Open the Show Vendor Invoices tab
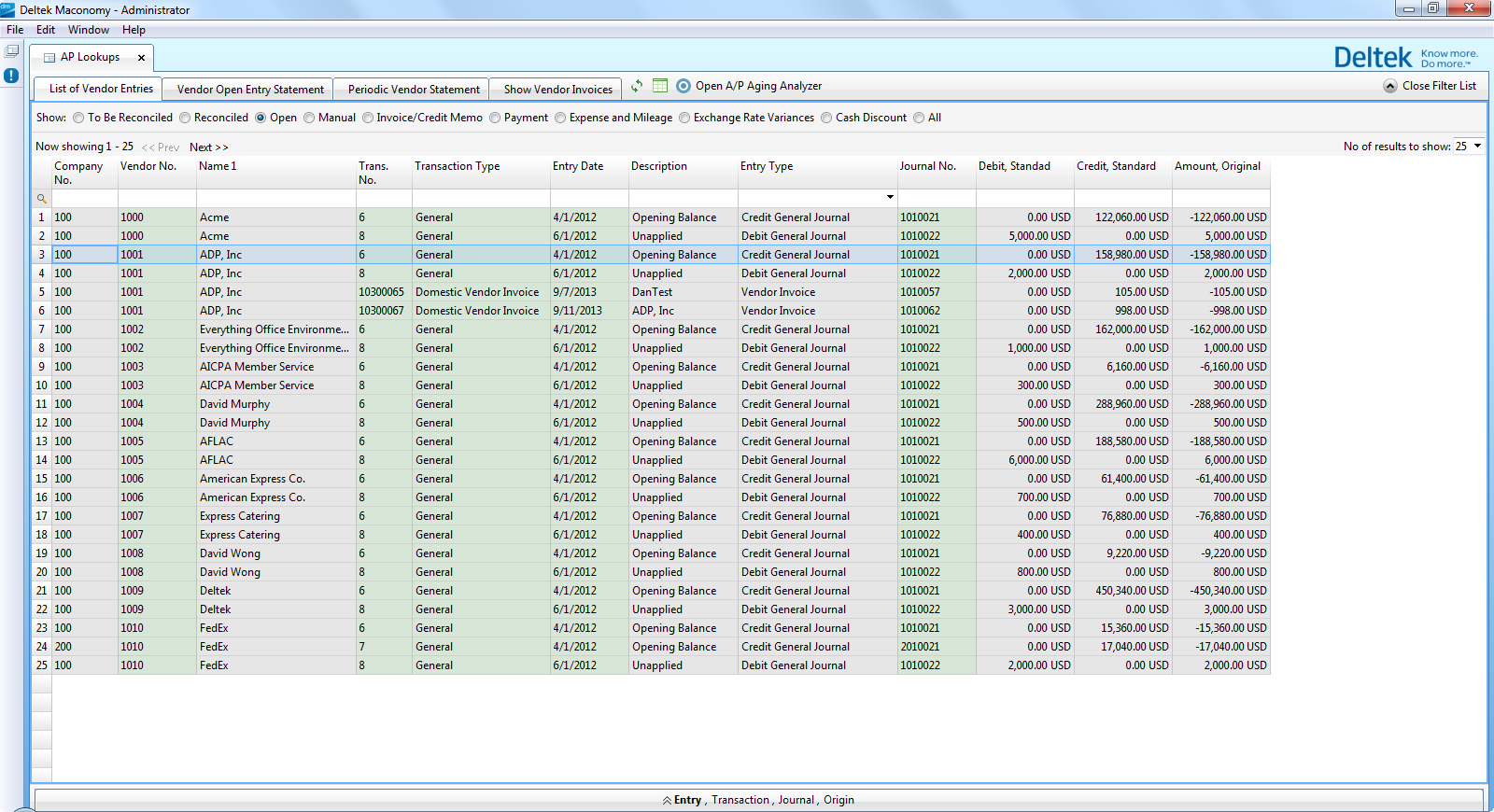Image resolution: width=1494 pixels, height=812 pixels. [557, 90]
